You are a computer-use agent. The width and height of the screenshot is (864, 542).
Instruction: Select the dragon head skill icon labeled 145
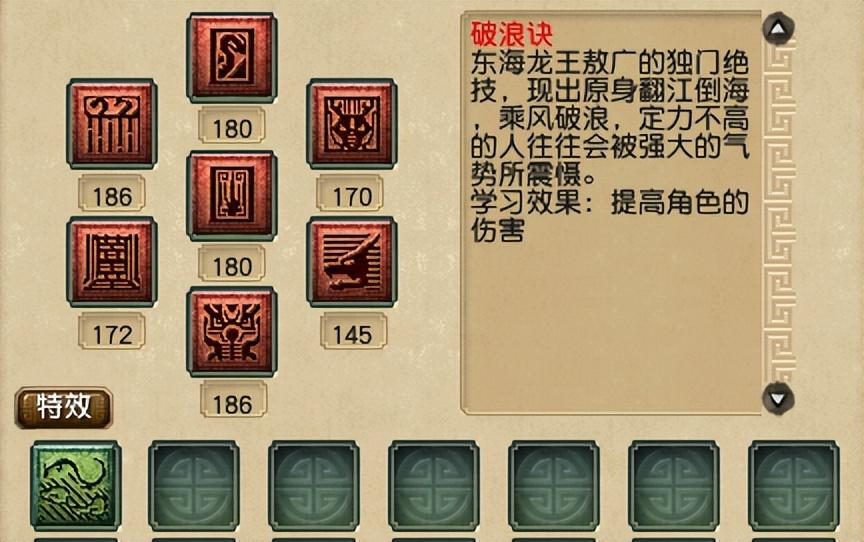pyautogui.click(x=352, y=262)
